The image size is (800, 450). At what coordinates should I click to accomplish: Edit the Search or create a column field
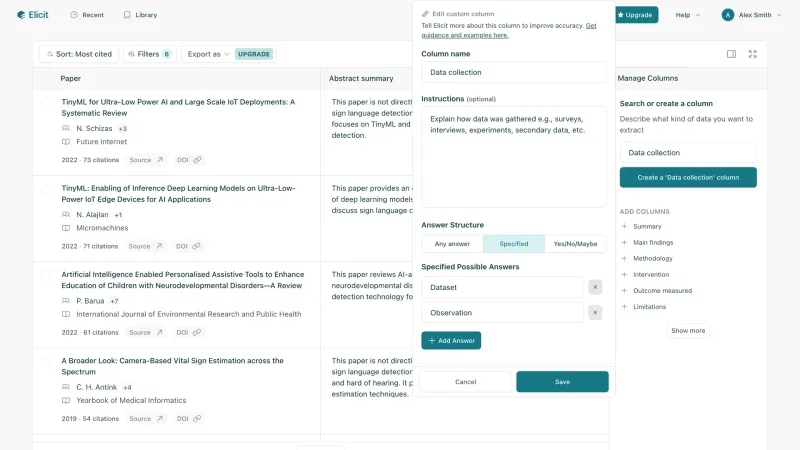[x=688, y=153]
